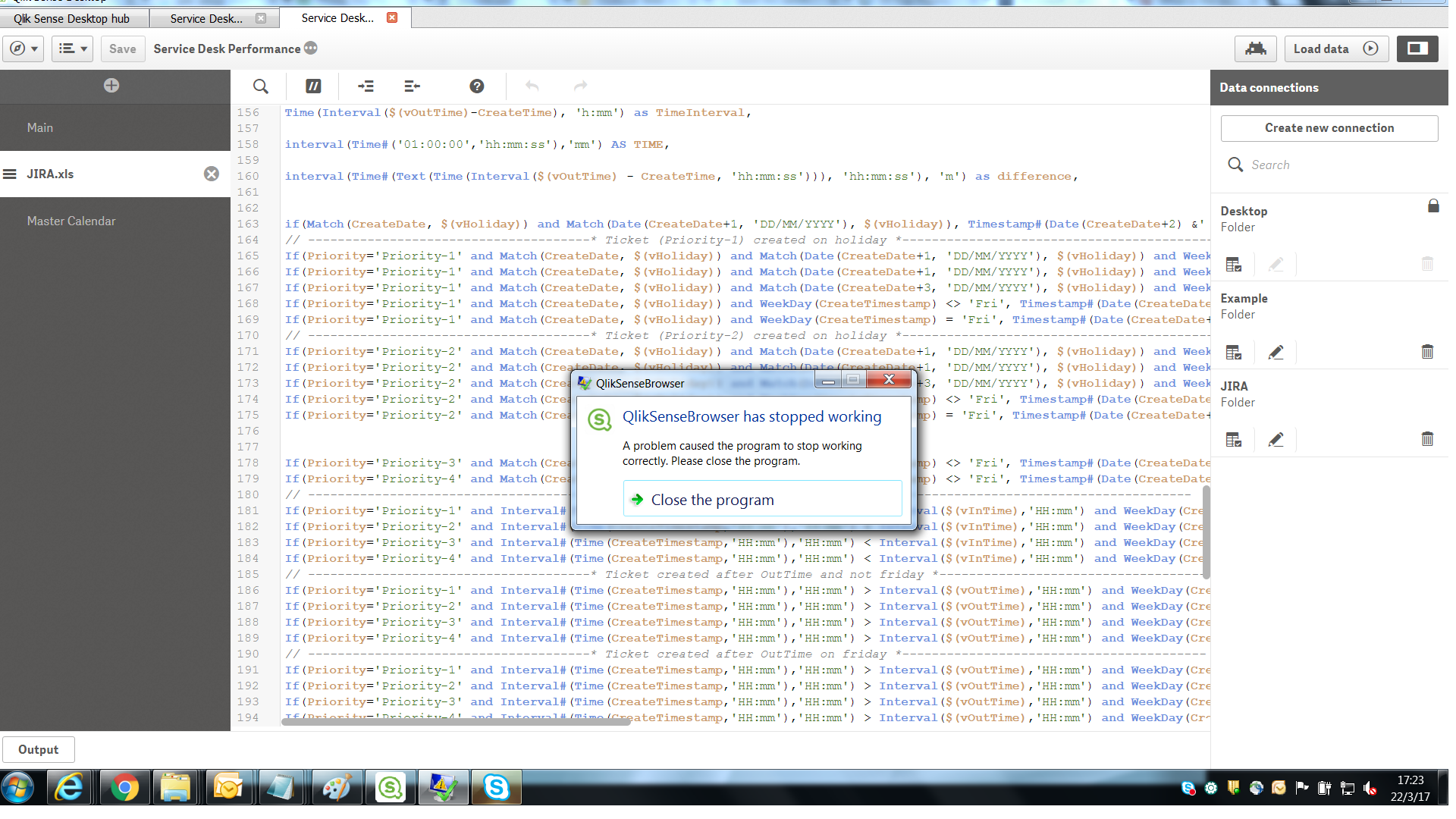Screen dimensions: 1456x819
Task: Launch Skype from the taskbar
Action: 496,787
